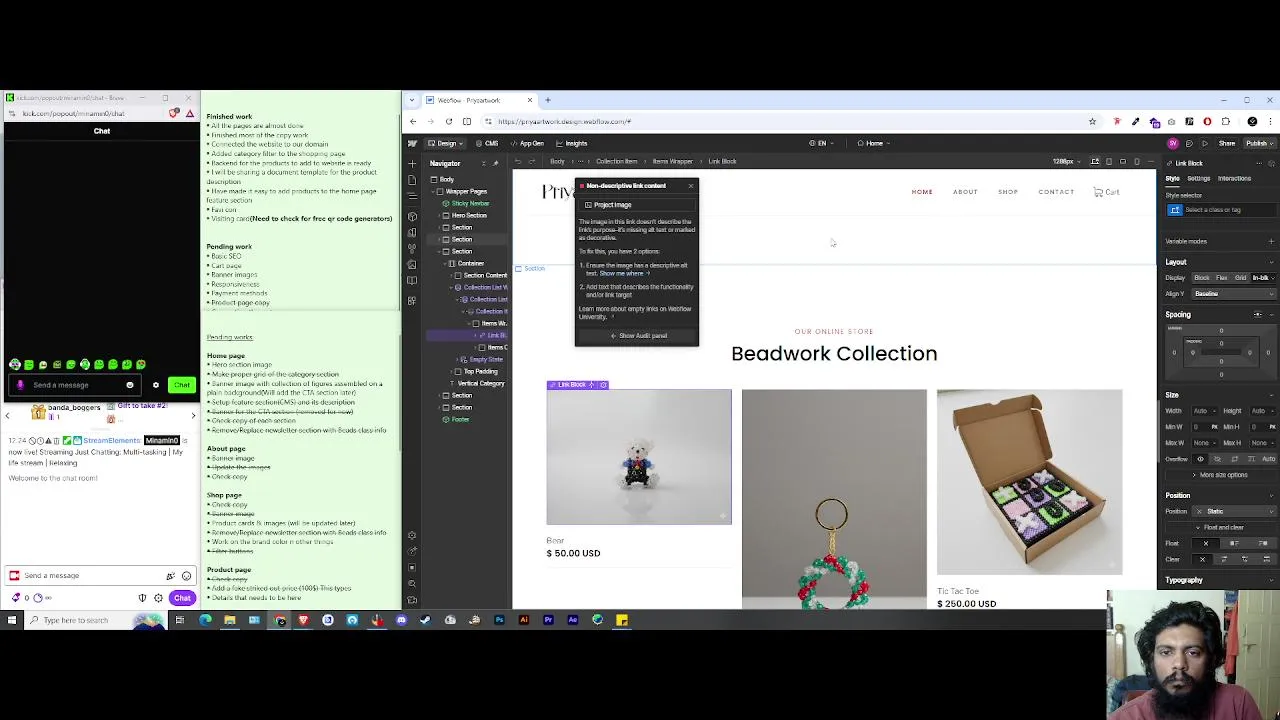Click SHOP in site navigation
This screenshot has width=1280, height=720.
(1008, 192)
